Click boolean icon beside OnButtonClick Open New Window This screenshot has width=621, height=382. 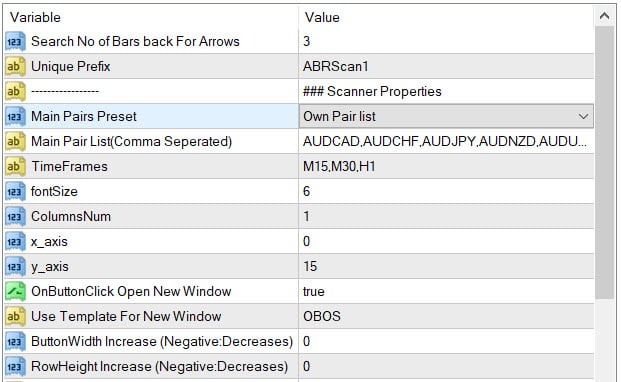(x=15, y=292)
